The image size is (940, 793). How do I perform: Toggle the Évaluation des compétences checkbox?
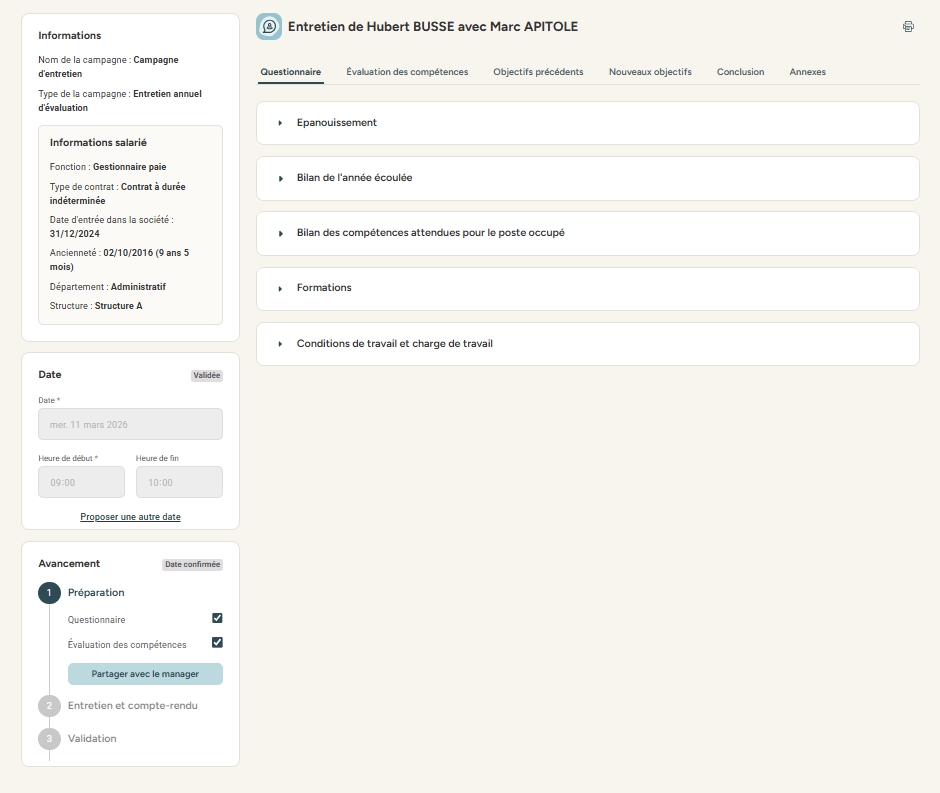pos(217,643)
